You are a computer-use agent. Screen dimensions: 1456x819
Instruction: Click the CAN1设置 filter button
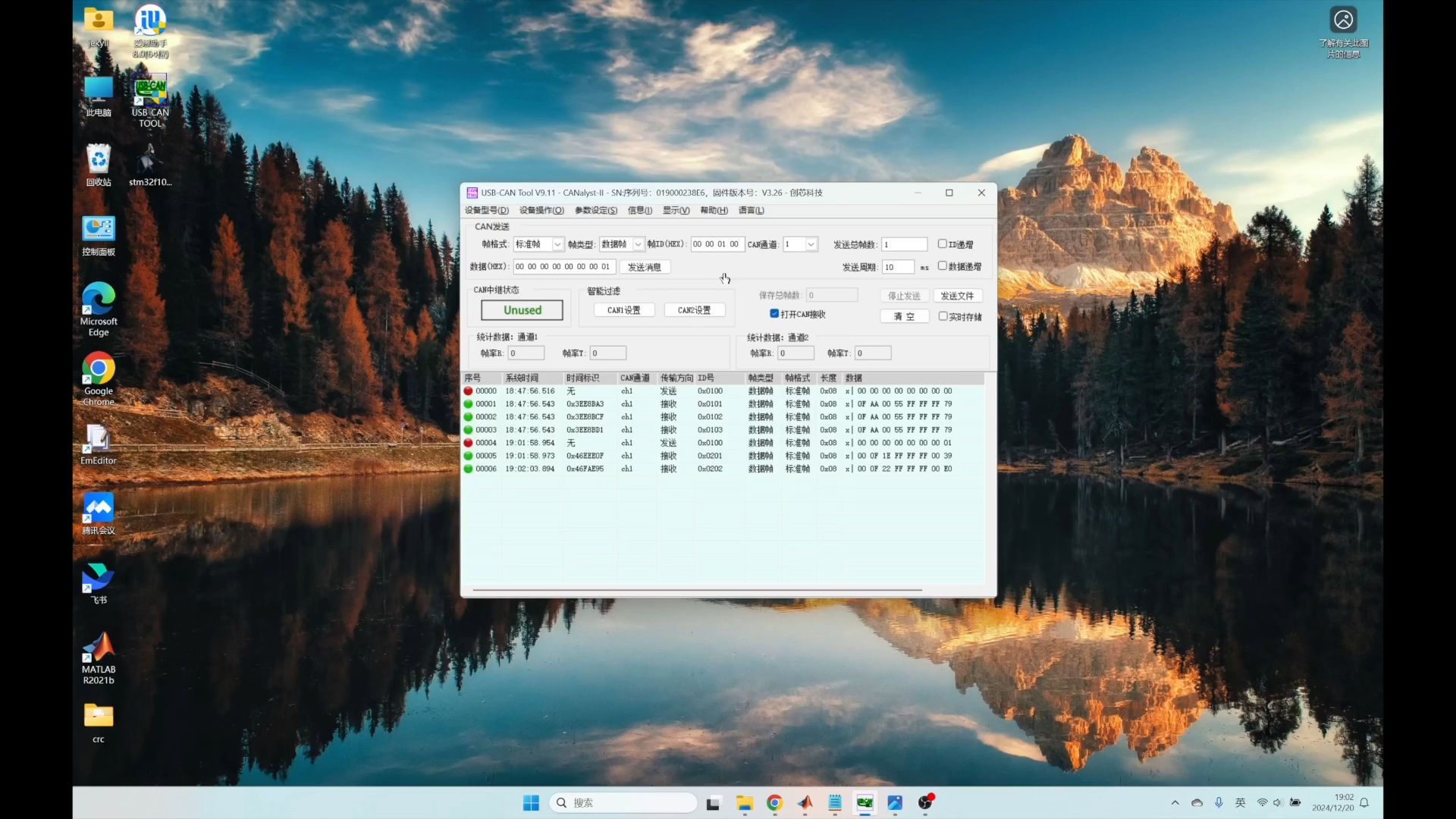click(x=624, y=310)
